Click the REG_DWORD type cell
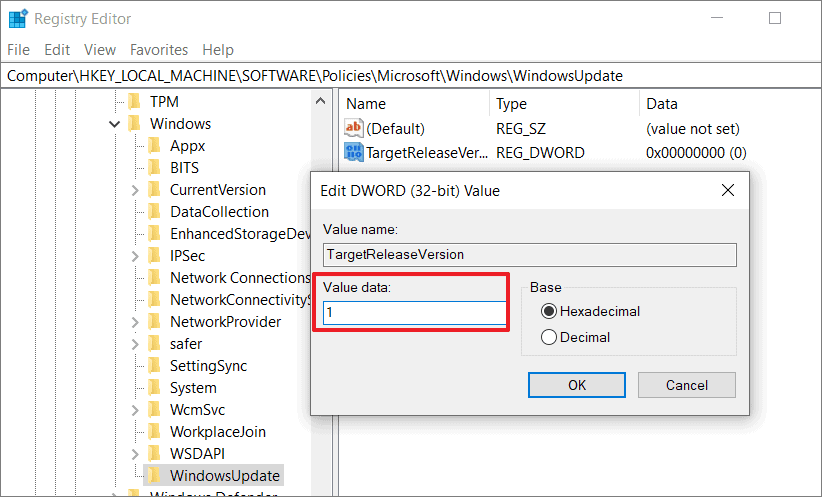Viewport: 822px width, 497px height. [x=540, y=153]
